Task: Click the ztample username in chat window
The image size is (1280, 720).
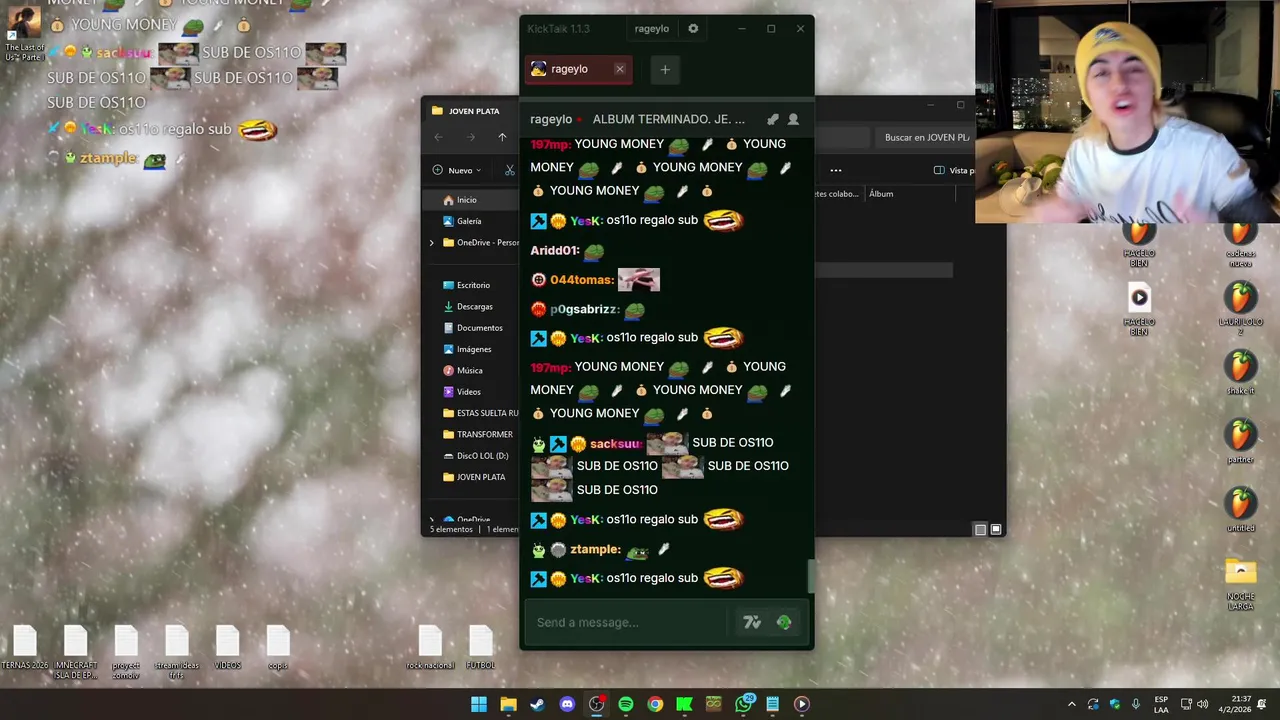Action: coord(596,549)
